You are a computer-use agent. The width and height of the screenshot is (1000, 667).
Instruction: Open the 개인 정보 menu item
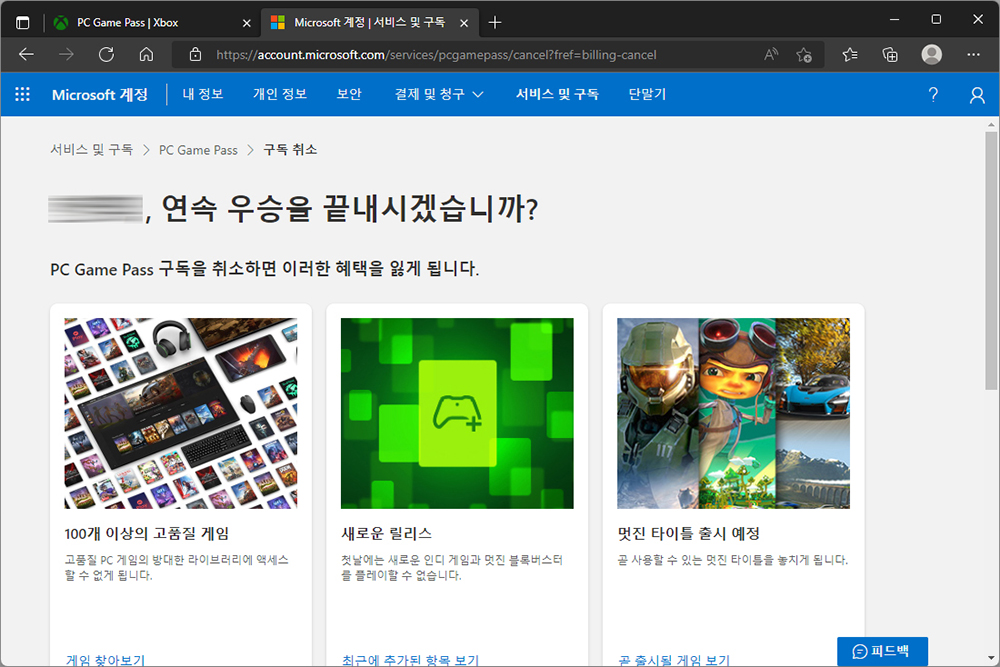[x=280, y=94]
